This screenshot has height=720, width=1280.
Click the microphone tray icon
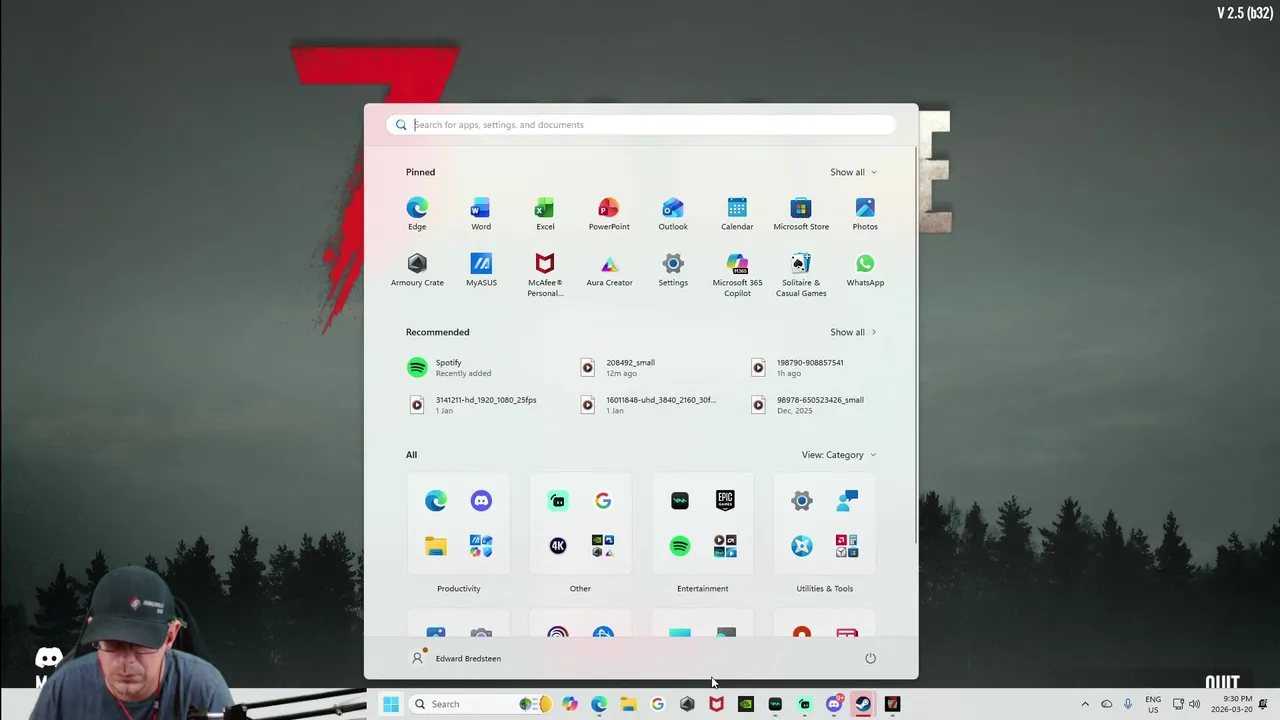[x=1128, y=704]
